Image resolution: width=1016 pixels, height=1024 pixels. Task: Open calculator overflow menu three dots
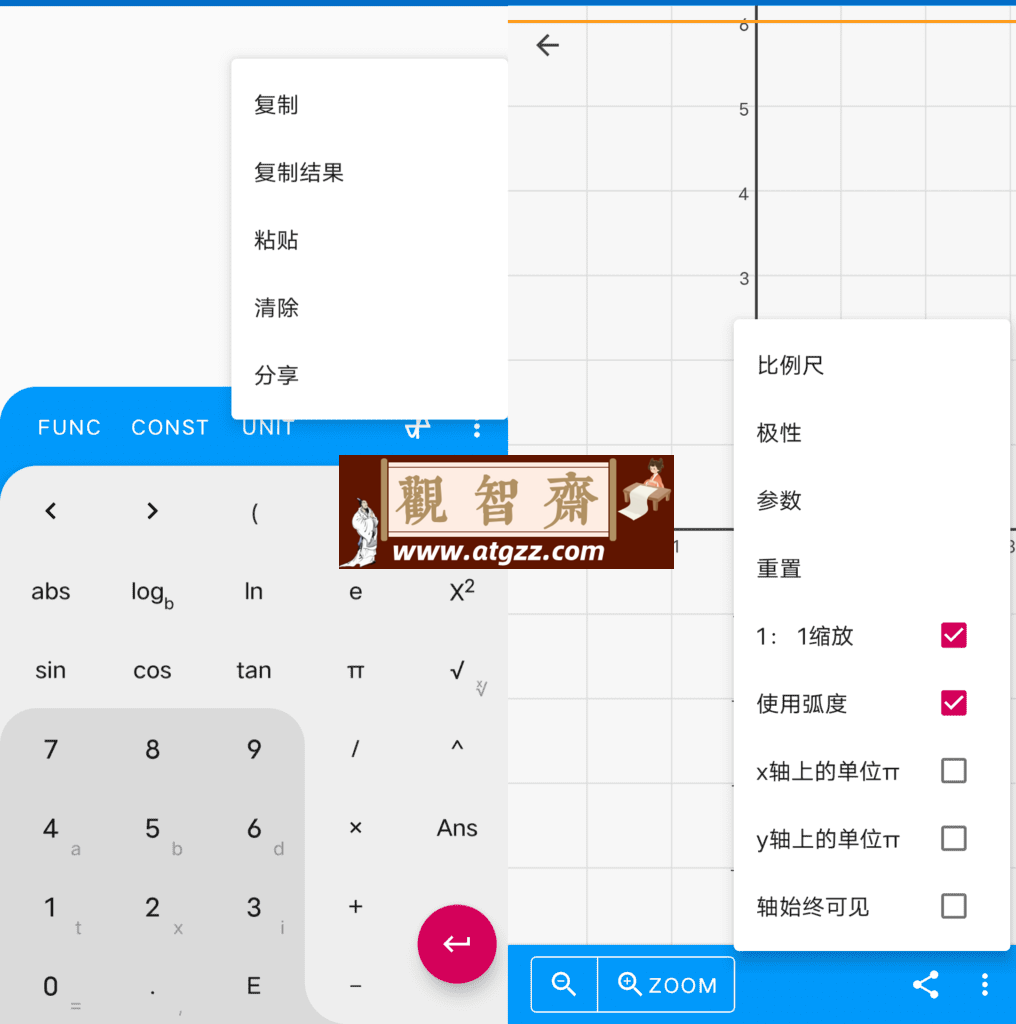point(477,429)
